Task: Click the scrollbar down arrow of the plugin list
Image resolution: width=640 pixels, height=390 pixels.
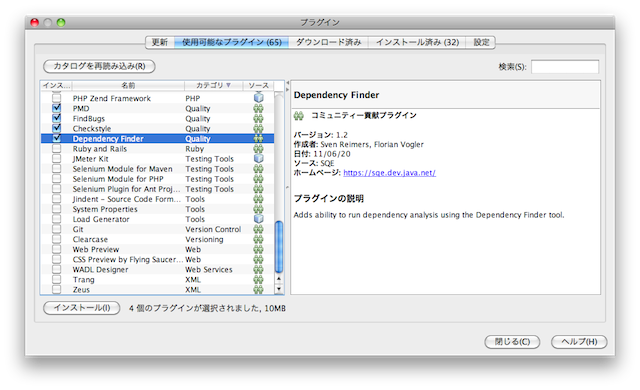Action: click(279, 289)
